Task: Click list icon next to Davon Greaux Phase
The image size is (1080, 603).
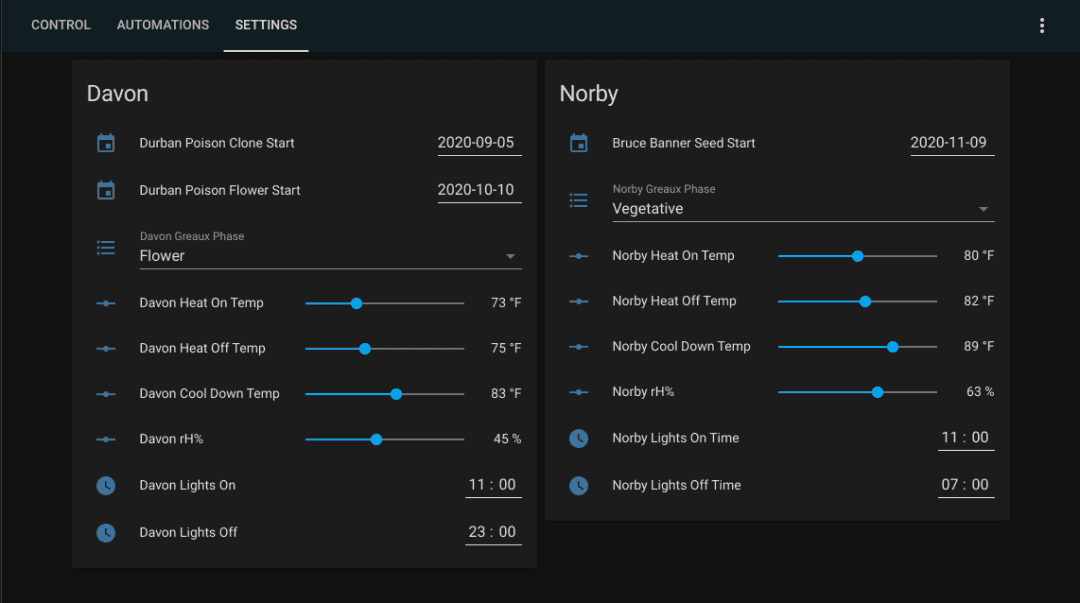Action: click(106, 247)
